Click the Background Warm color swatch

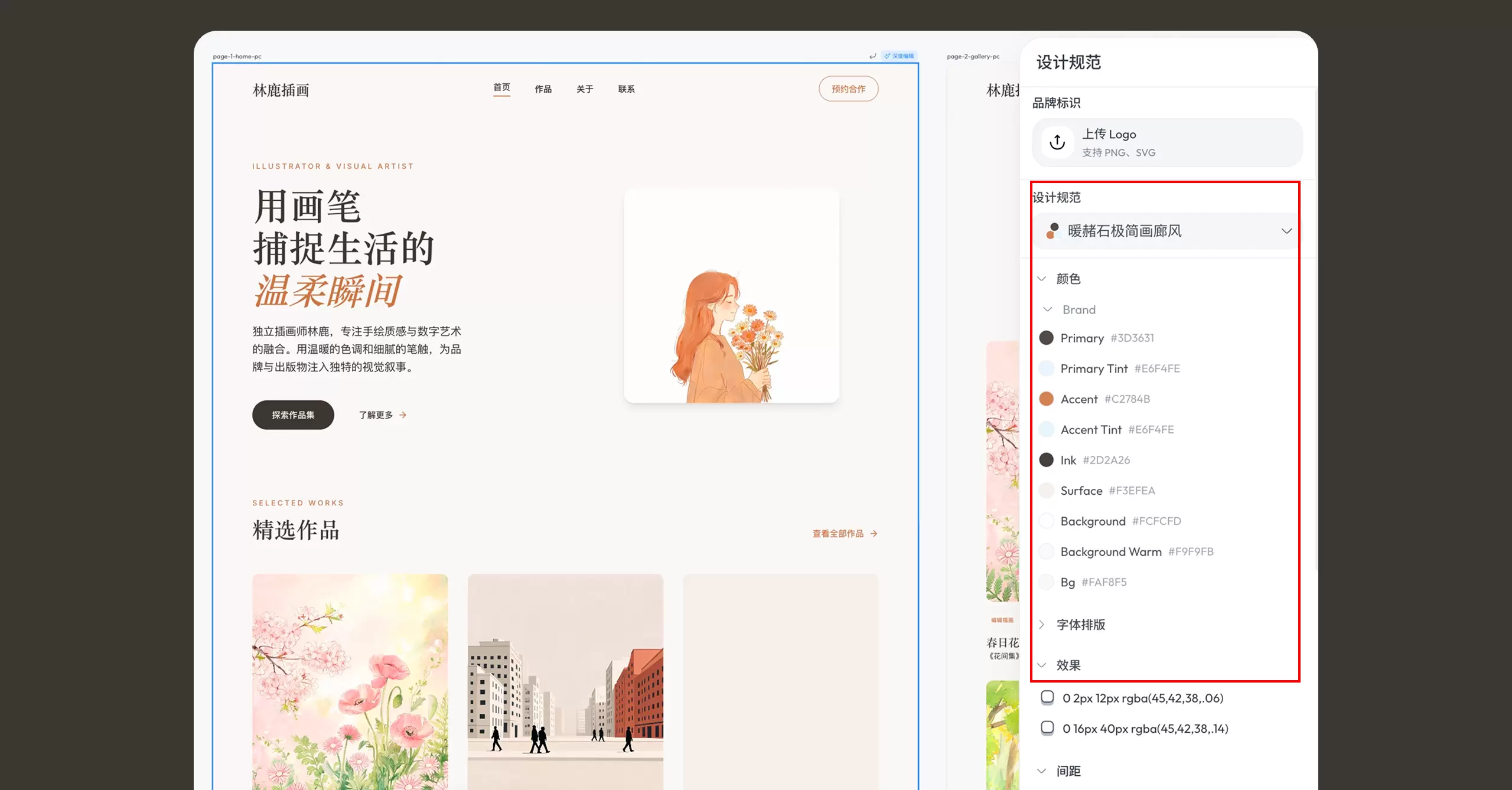pos(1046,551)
